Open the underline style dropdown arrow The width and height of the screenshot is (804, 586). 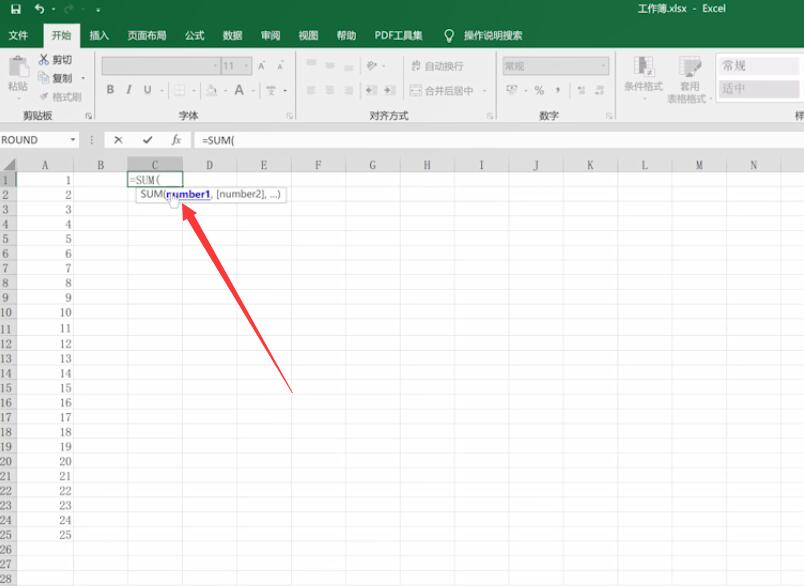162,91
